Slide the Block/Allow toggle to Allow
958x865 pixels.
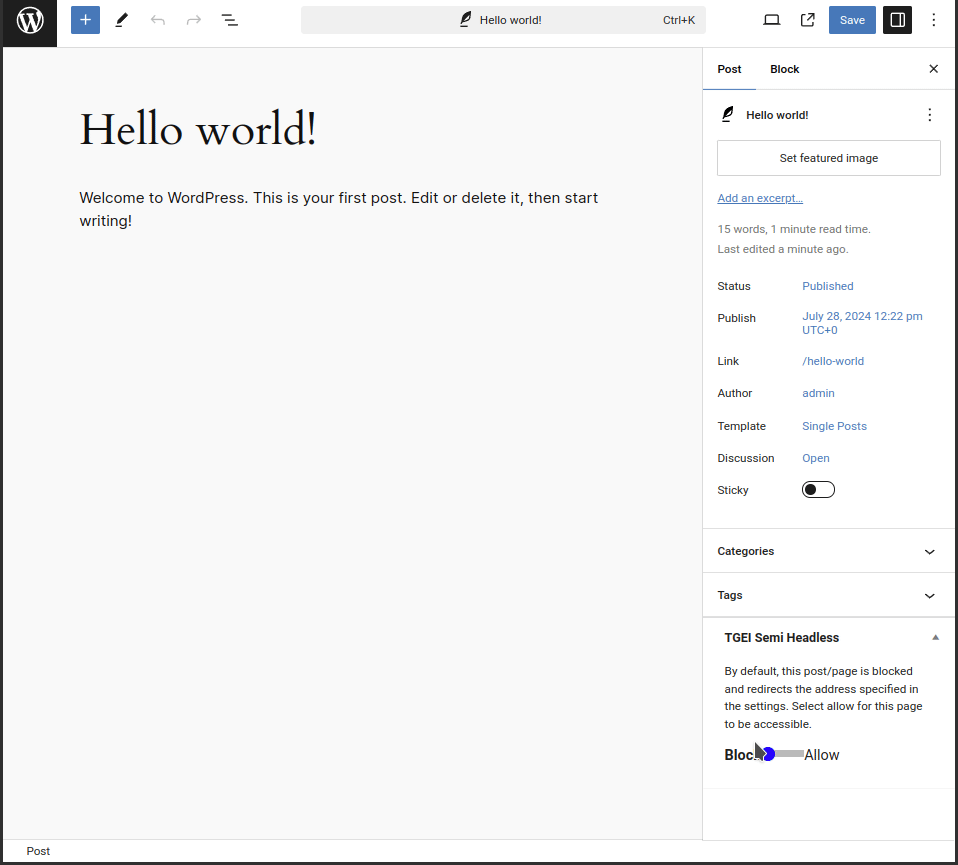click(x=782, y=754)
